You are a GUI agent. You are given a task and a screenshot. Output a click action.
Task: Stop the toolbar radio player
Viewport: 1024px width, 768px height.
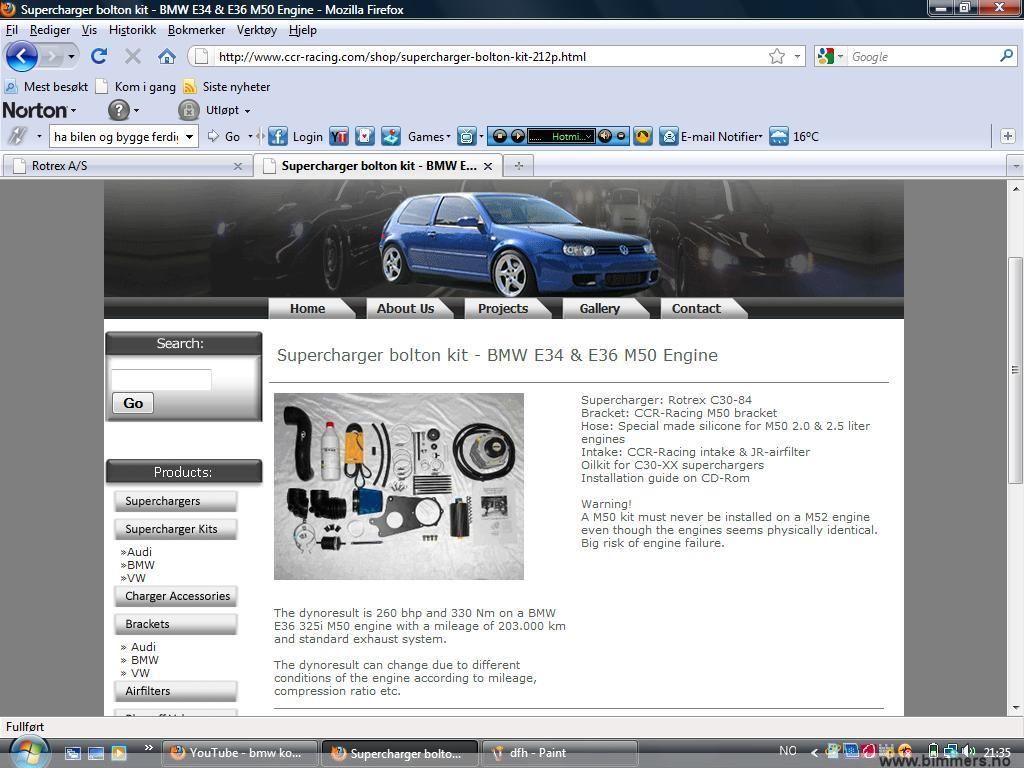(500, 136)
